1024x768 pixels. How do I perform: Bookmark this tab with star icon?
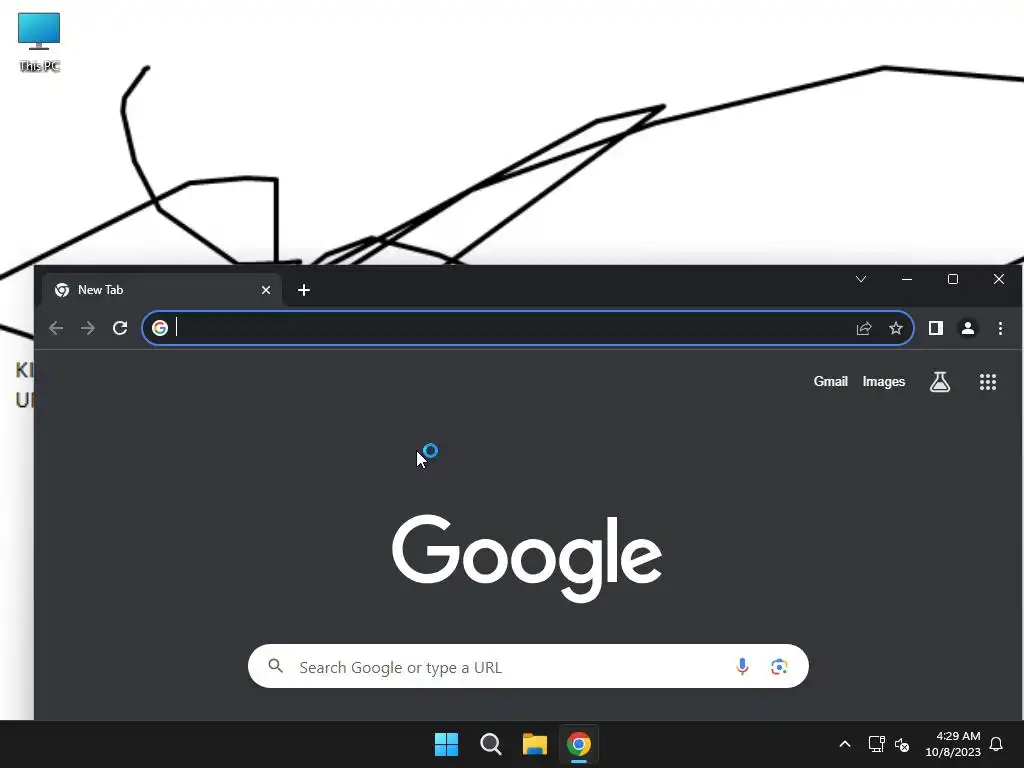pyautogui.click(x=896, y=328)
